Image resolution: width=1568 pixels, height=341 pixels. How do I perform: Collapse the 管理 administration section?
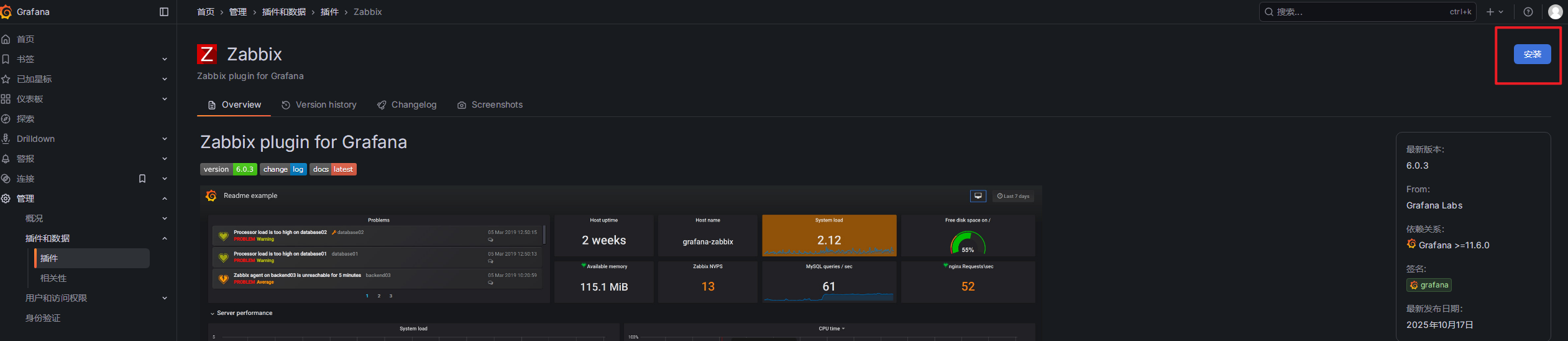click(x=165, y=199)
